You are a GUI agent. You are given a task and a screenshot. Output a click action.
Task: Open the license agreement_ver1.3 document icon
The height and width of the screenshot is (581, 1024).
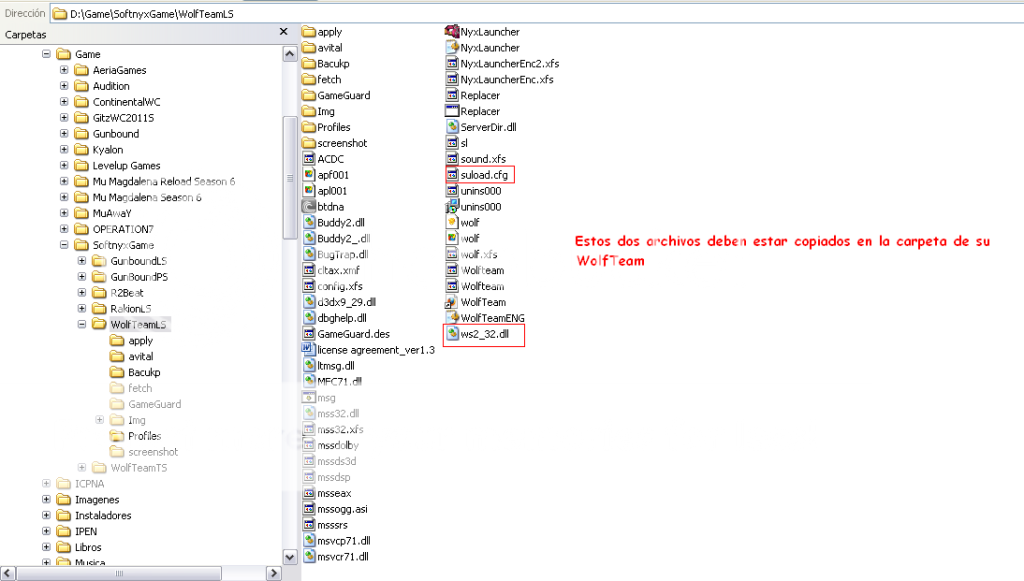point(309,350)
